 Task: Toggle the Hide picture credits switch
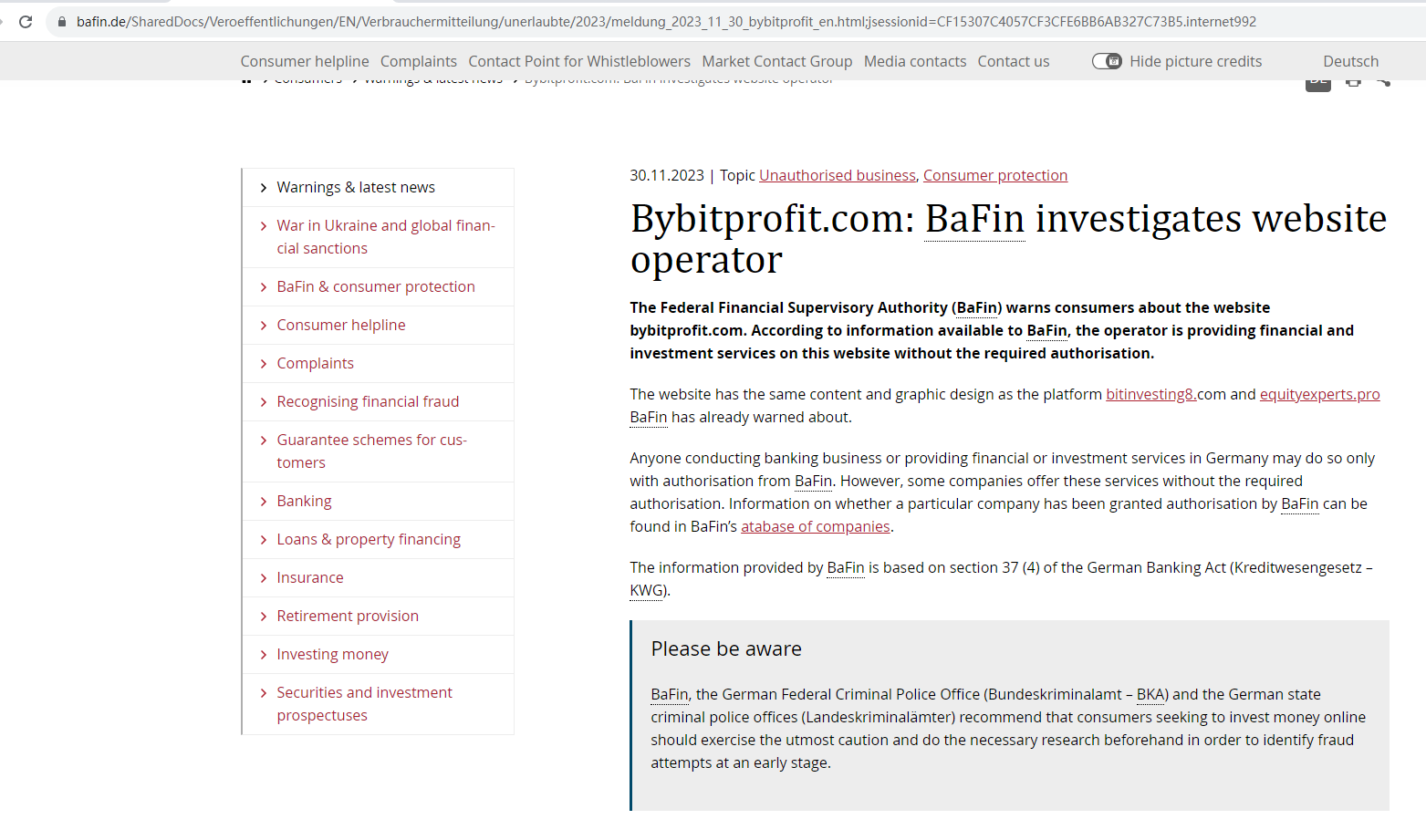1107,61
